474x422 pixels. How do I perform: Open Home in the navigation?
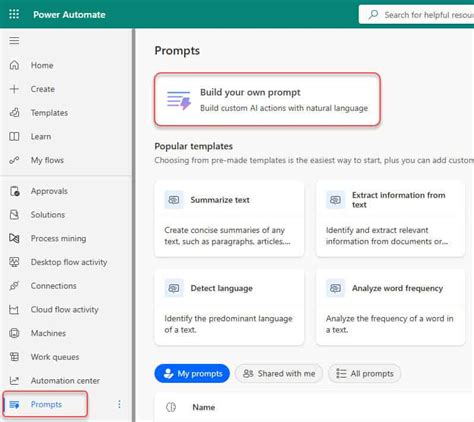tap(42, 65)
